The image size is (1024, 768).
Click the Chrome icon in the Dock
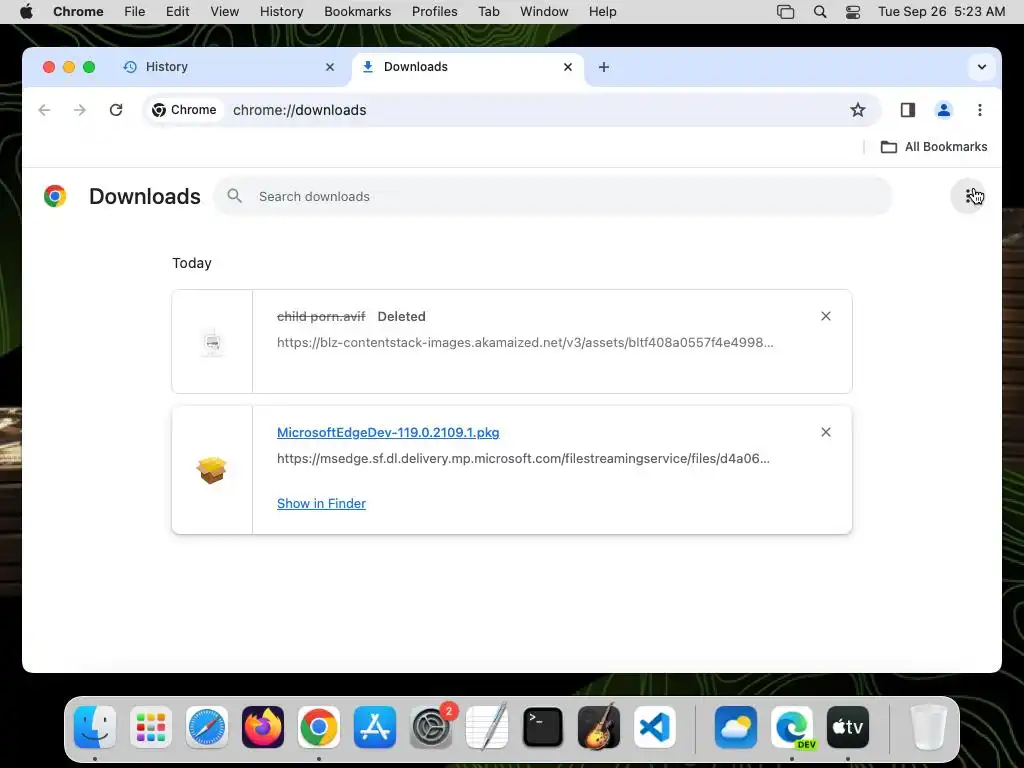tap(319, 726)
